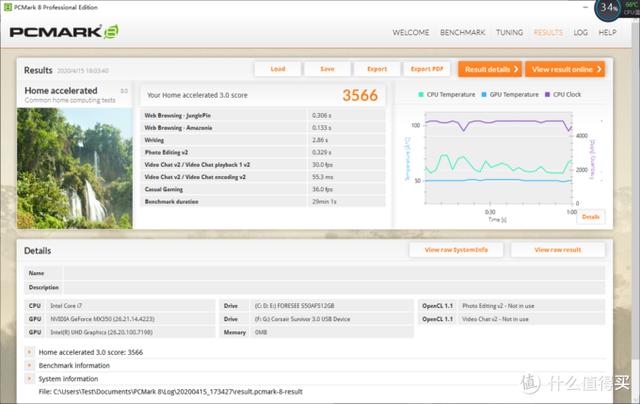Select Video Chat playback 1 v2 row
Screen dimensions: 640x404
coord(263,164)
